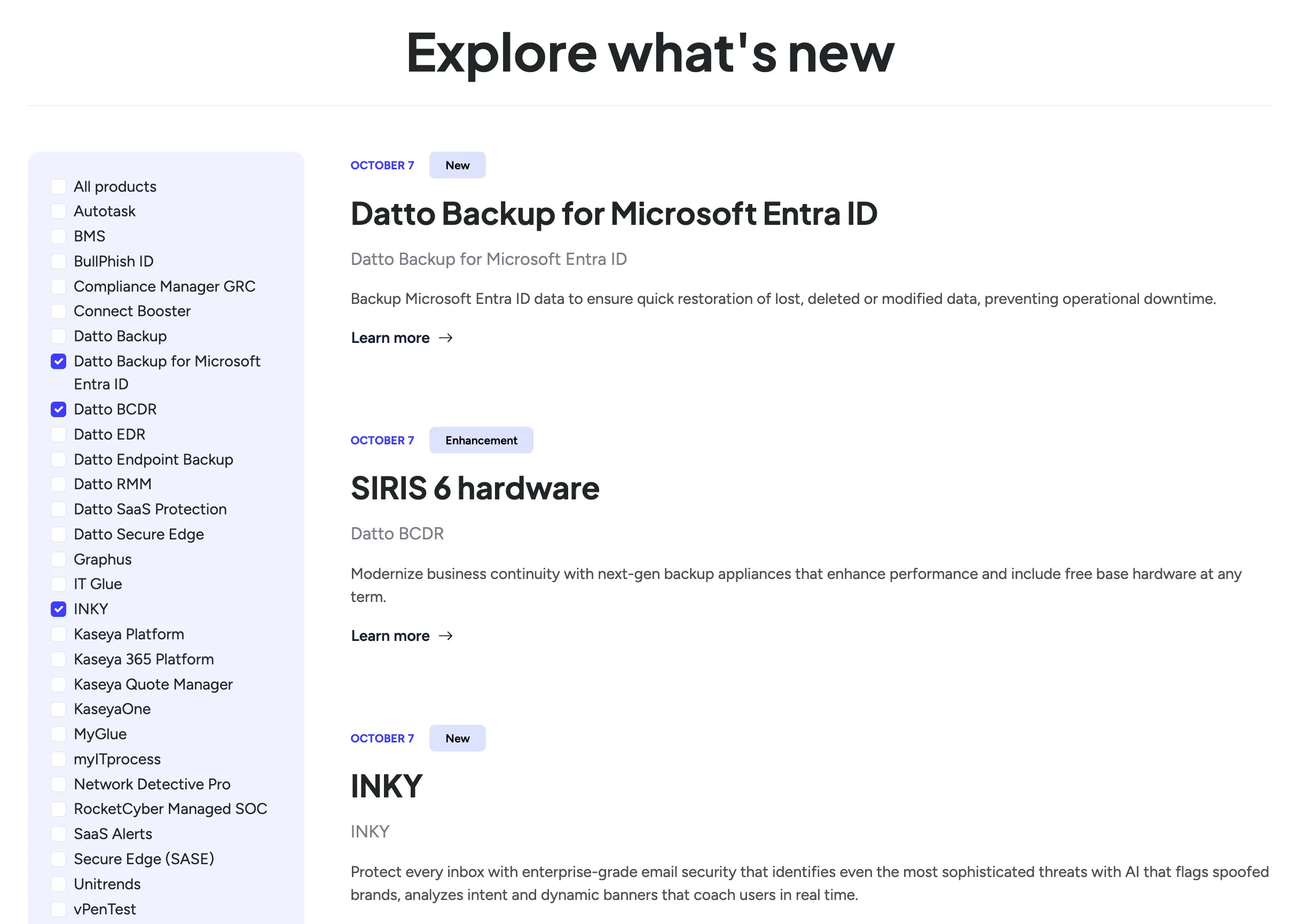
Task: Check the "All products" checkbox
Action: [59, 186]
